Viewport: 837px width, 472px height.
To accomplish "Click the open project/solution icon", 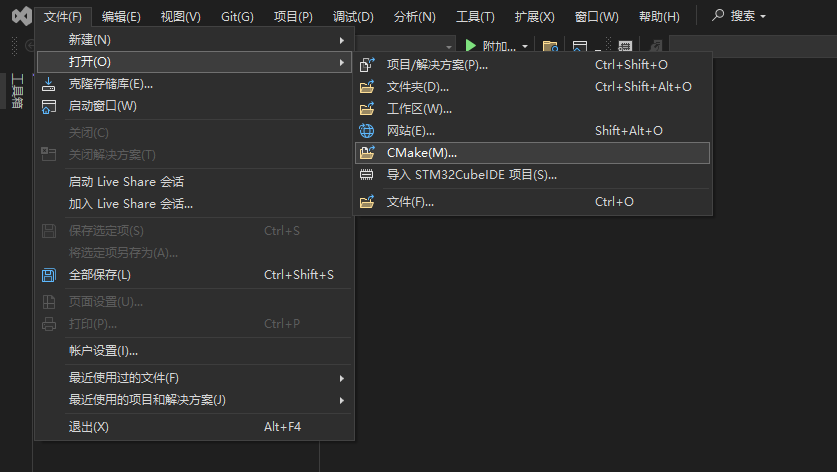I will click(x=367, y=65).
